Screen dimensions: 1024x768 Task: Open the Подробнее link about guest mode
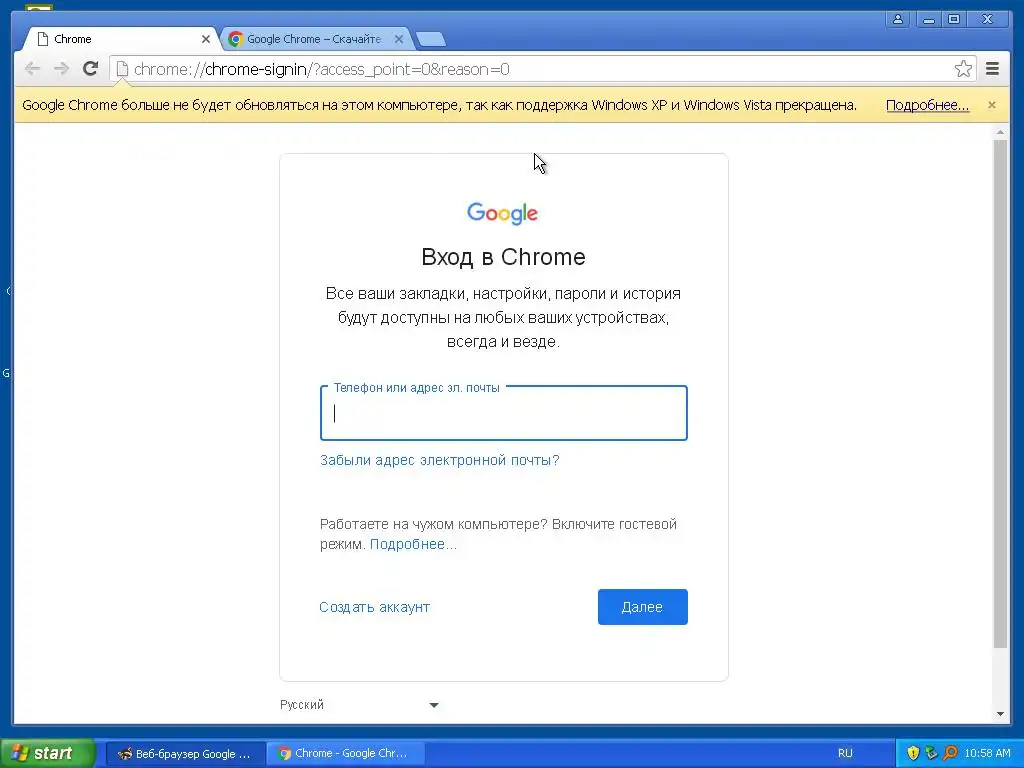pyautogui.click(x=413, y=545)
